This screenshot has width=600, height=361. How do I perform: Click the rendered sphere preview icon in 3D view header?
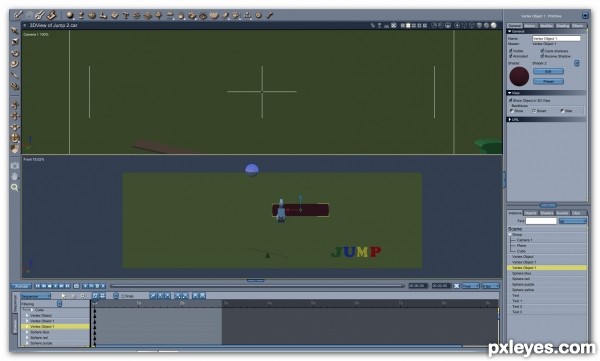pos(494,25)
